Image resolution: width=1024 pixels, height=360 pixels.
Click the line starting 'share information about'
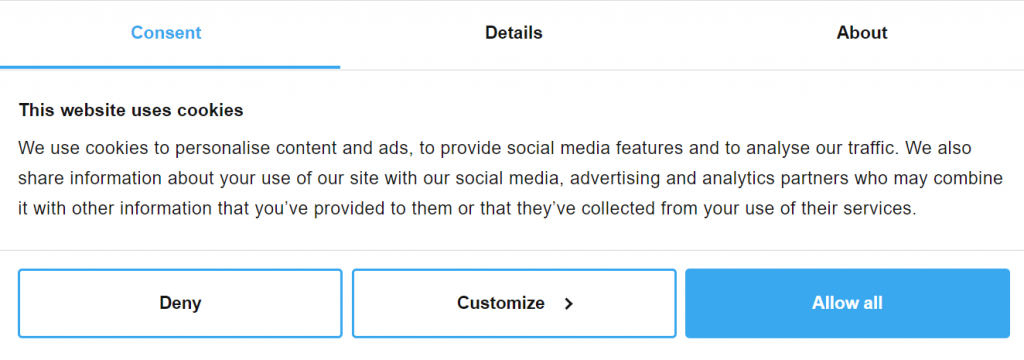pos(510,178)
